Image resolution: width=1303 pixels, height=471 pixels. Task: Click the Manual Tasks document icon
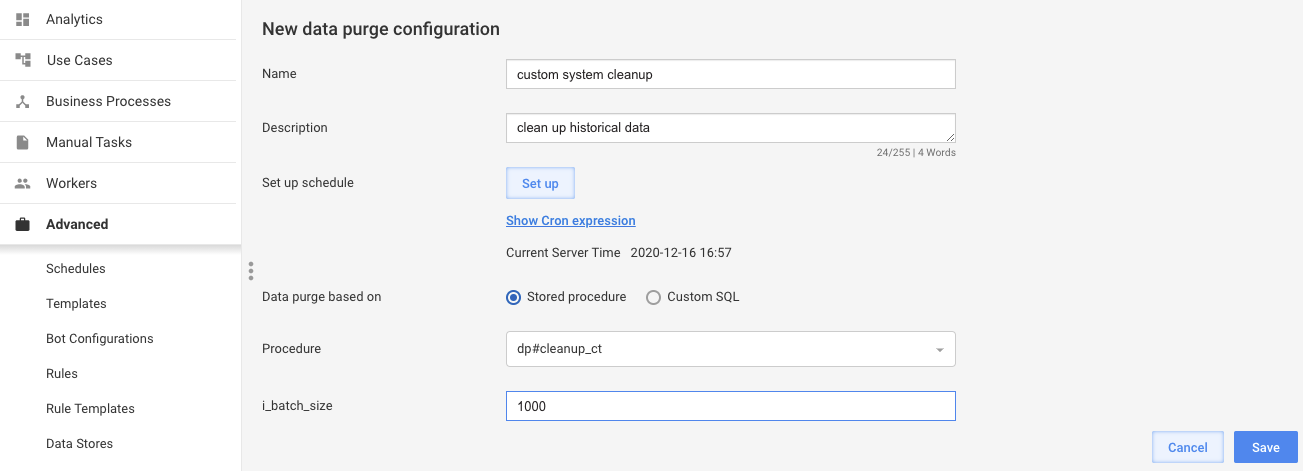point(22,142)
